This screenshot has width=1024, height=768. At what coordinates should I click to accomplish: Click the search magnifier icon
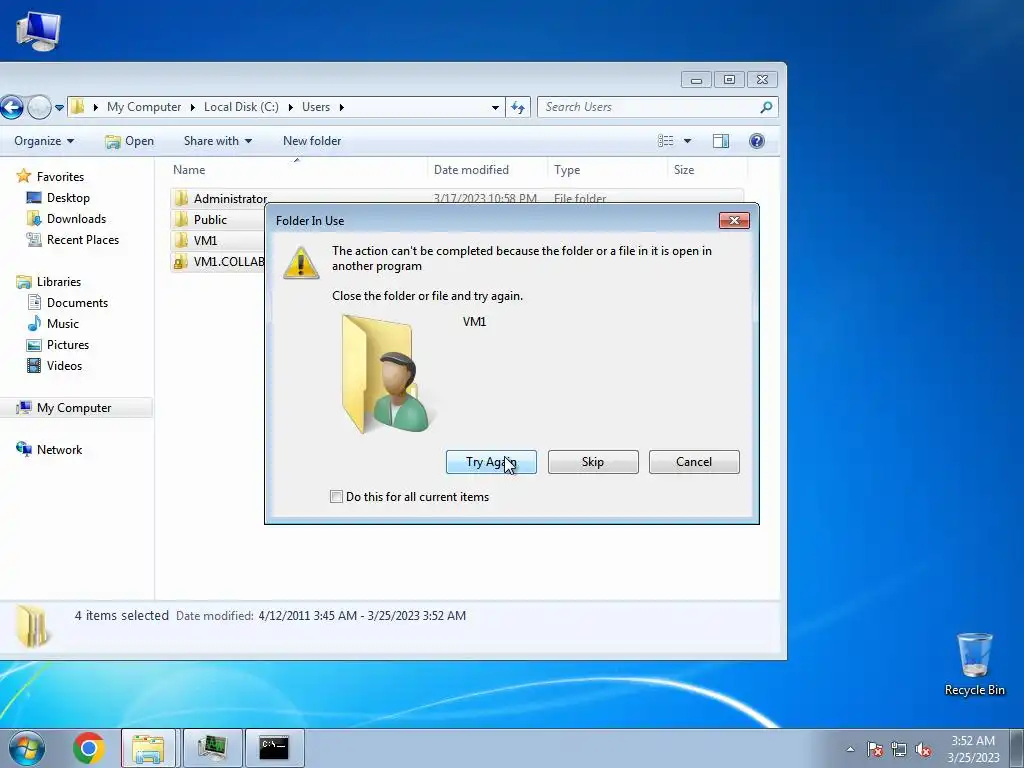coord(766,107)
